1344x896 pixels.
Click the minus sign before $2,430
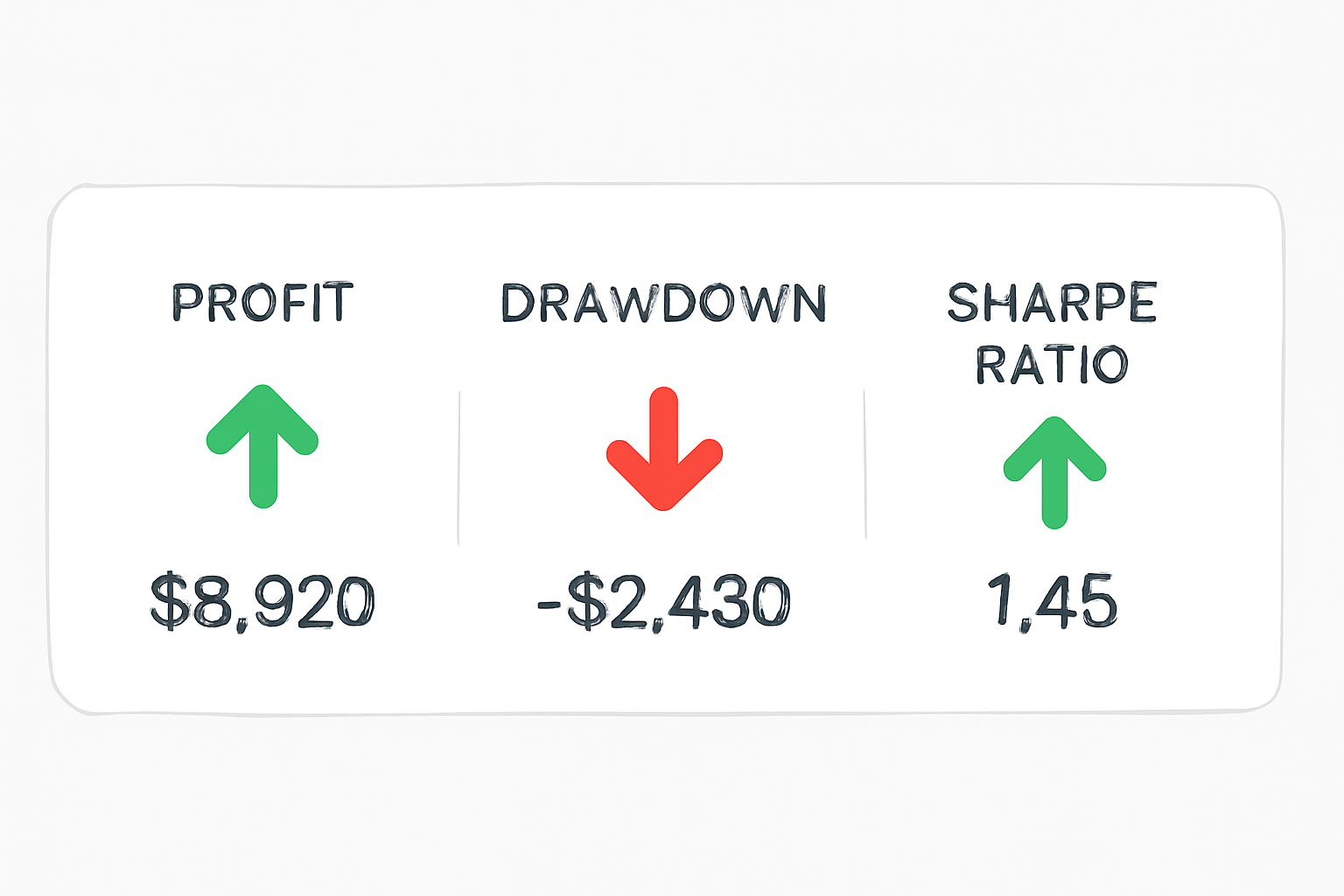tap(549, 603)
